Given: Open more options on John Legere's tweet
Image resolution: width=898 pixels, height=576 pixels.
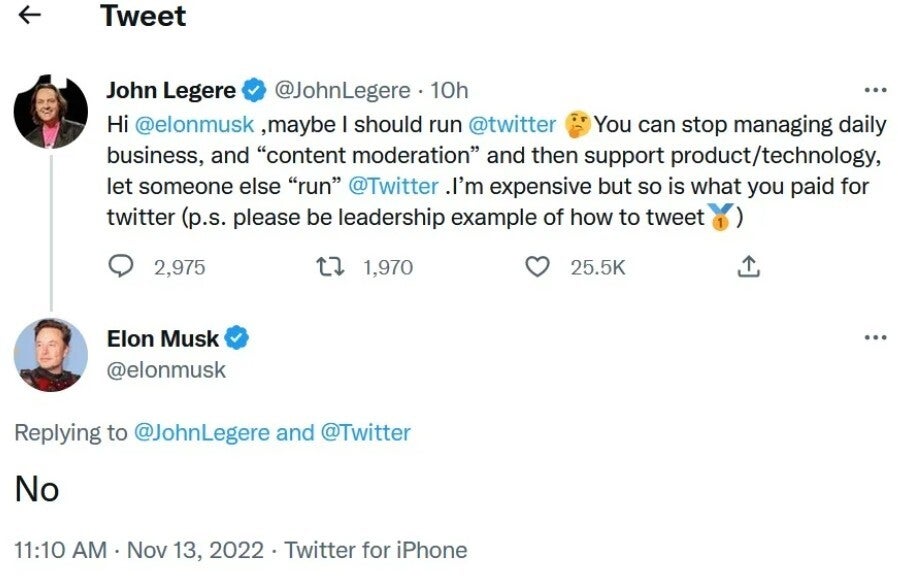Looking at the screenshot, I should click(875, 90).
